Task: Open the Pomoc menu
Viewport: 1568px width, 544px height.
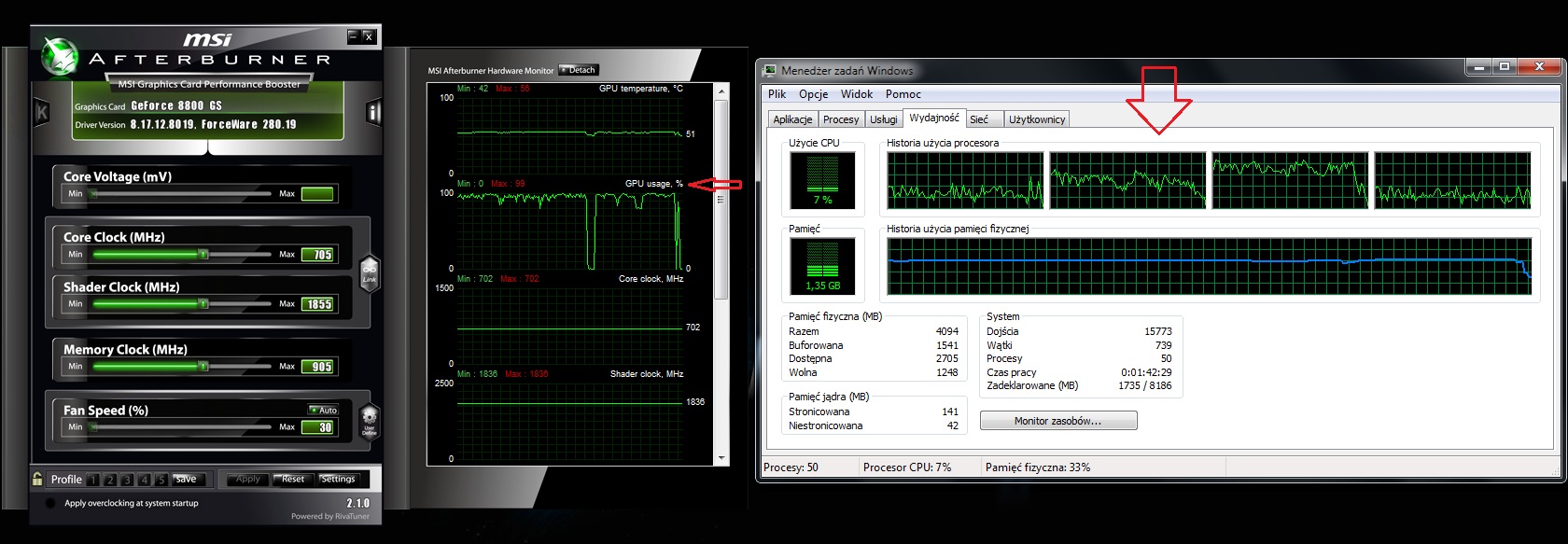Action: click(903, 94)
